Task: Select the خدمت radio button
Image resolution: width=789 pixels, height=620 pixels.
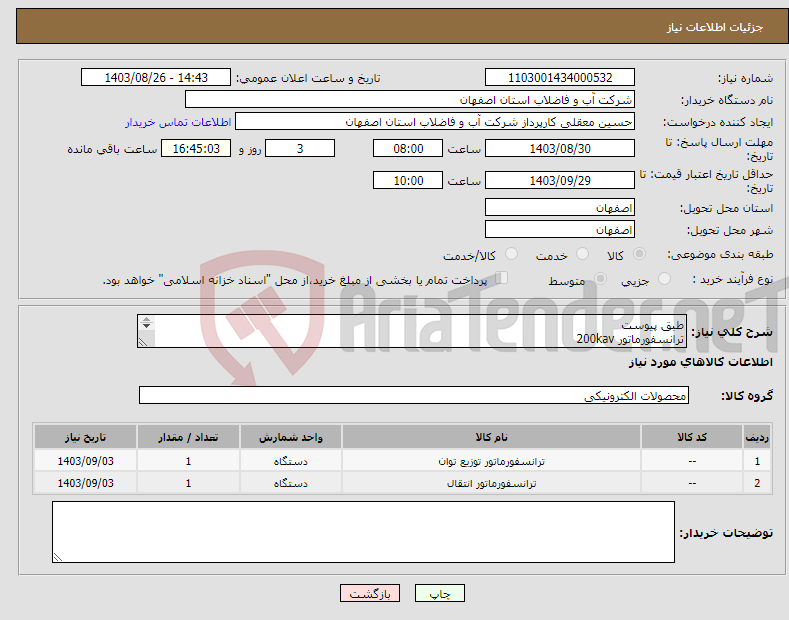Action: pos(582,254)
